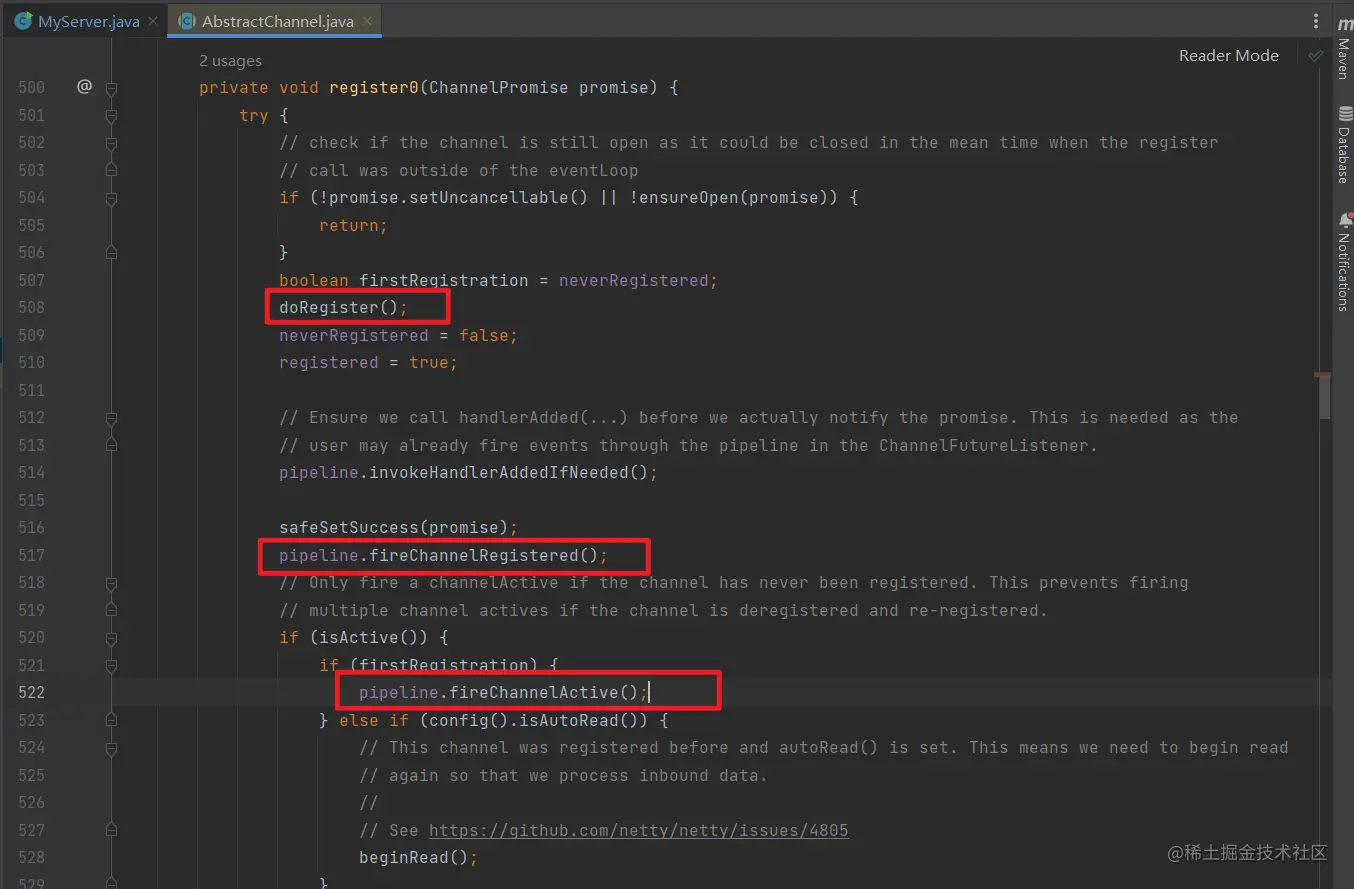1354x889 pixels.
Task: Click the register0 method name
Action: [373, 88]
